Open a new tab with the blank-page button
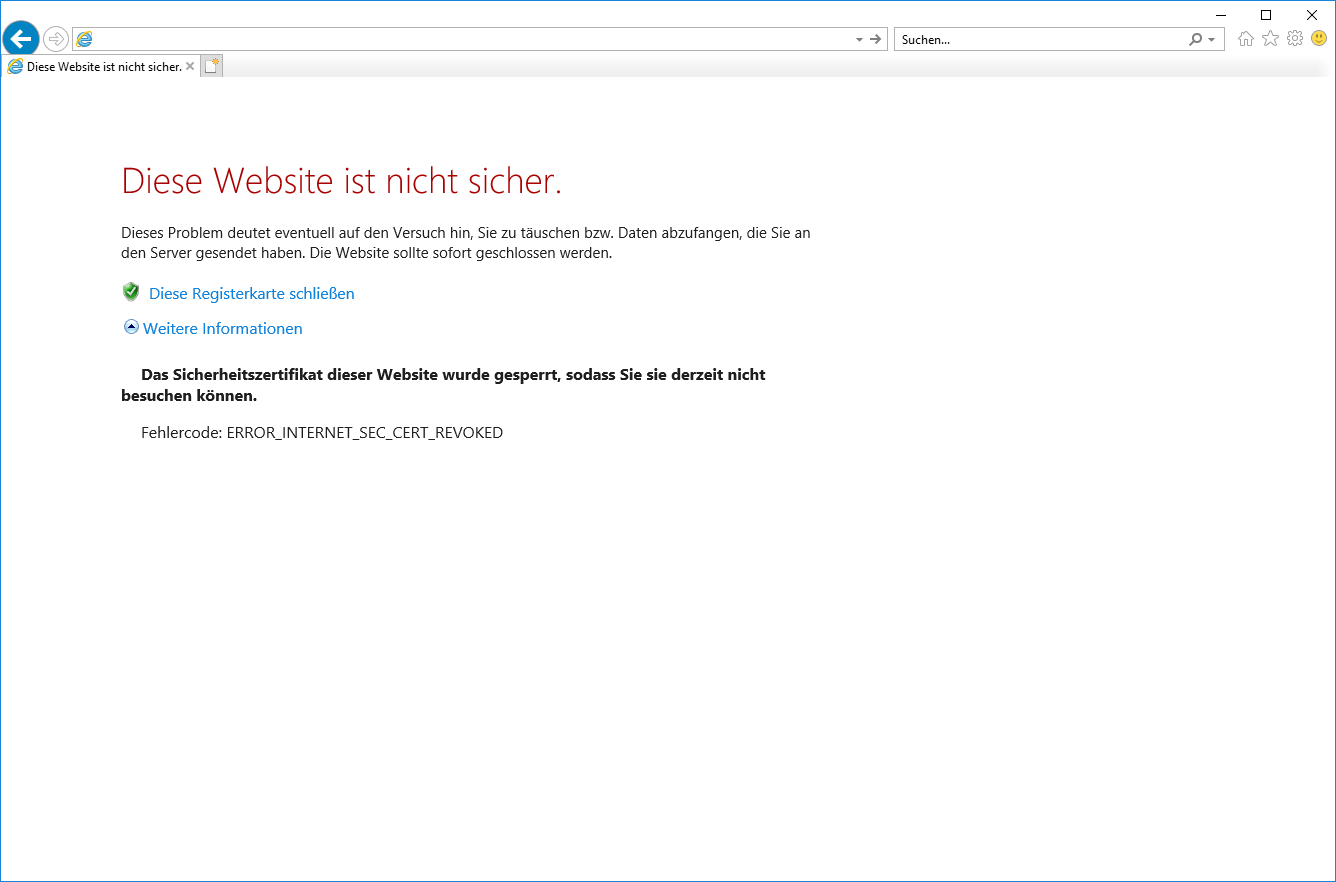This screenshot has width=1336, height=882. tap(211, 66)
